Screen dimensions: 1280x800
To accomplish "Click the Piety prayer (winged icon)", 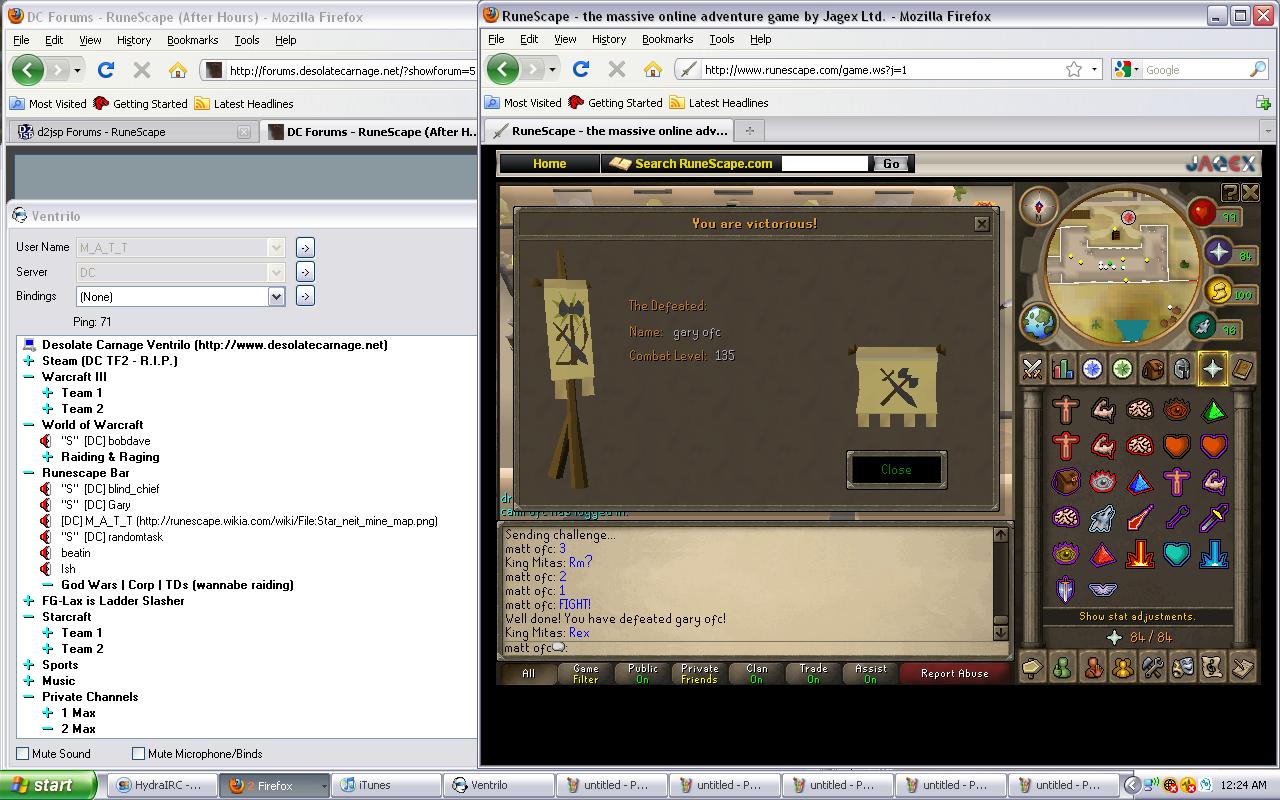I will click(1102, 589).
